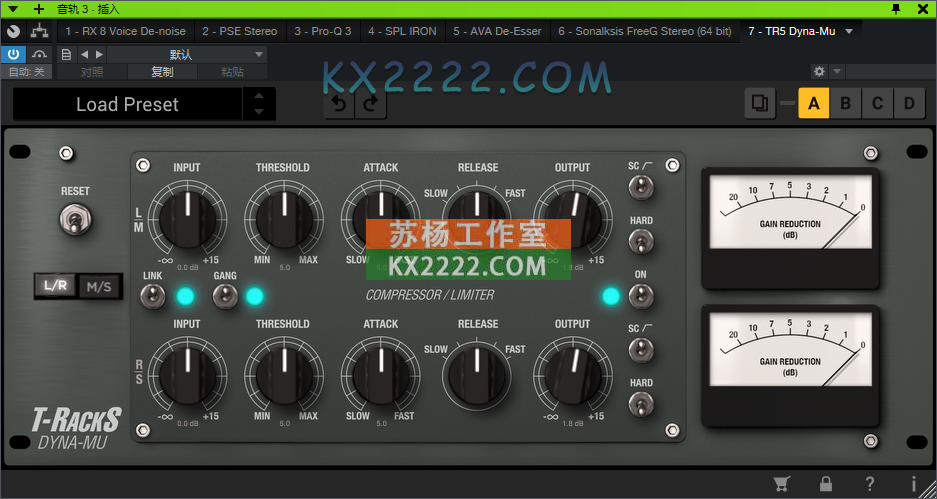Select L/R processing mode
937x499 pixels.
55,286
